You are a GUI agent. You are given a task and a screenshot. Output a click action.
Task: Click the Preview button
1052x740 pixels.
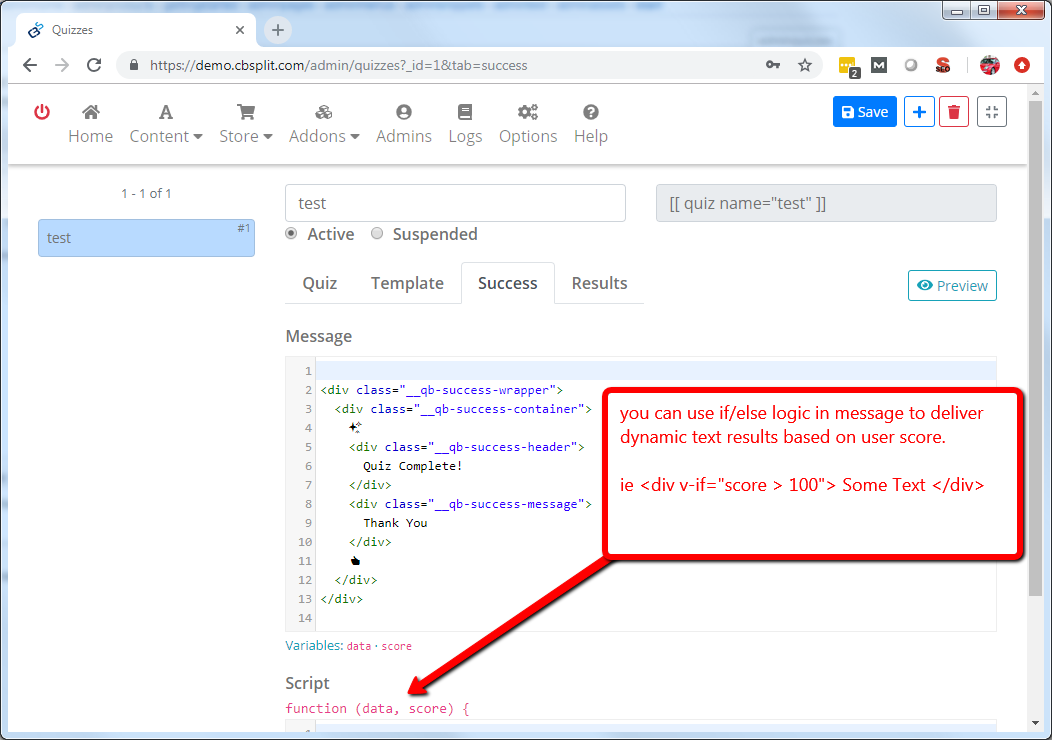pos(952,286)
